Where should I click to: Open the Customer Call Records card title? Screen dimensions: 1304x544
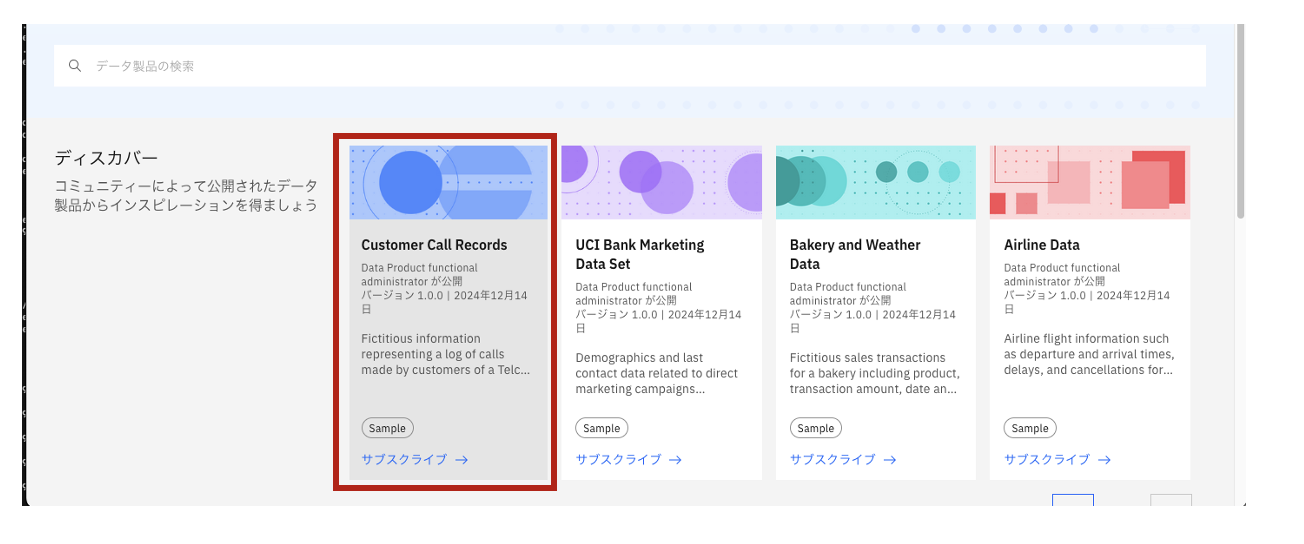click(434, 245)
